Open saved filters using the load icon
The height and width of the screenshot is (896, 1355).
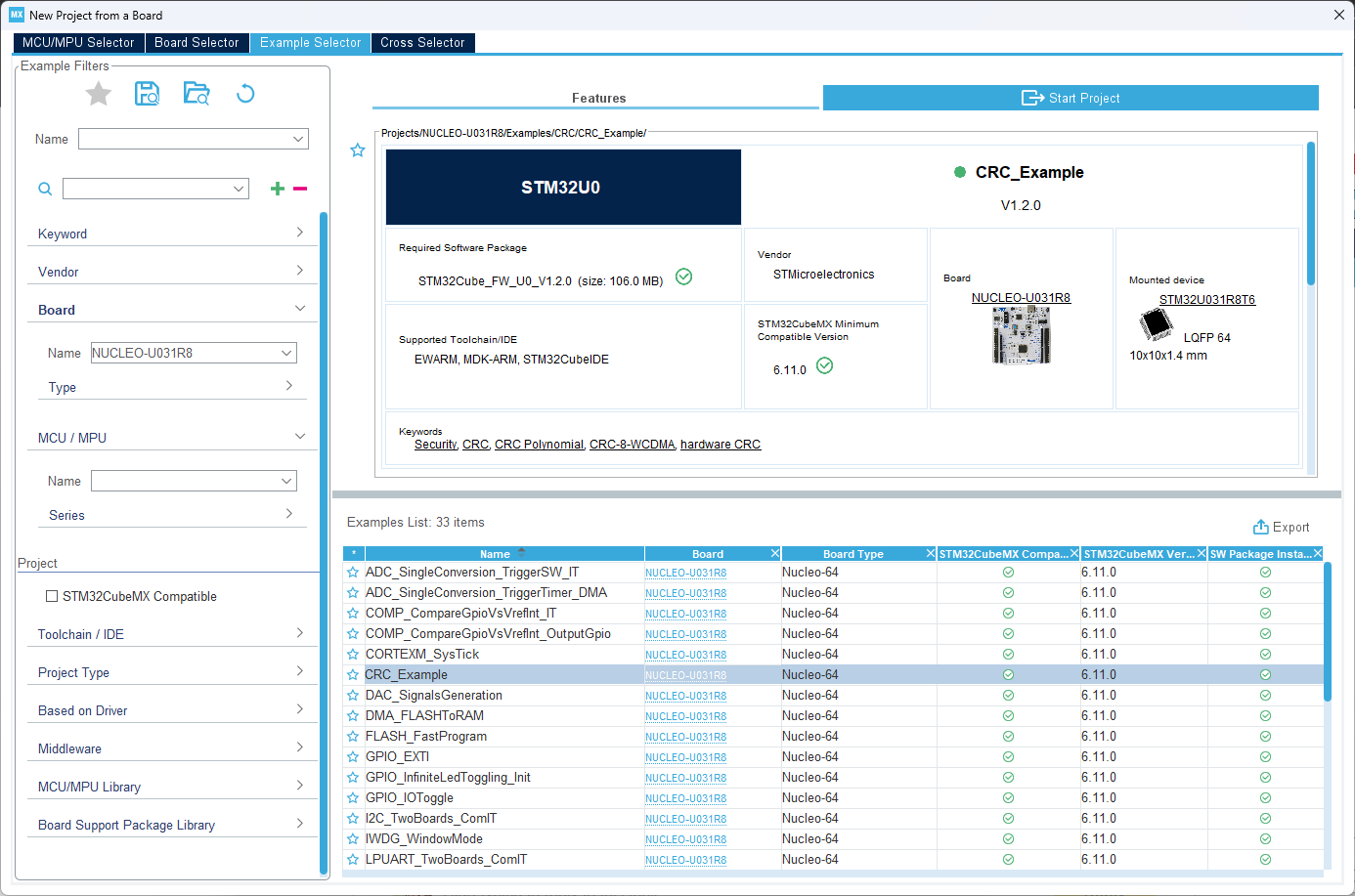pos(196,93)
